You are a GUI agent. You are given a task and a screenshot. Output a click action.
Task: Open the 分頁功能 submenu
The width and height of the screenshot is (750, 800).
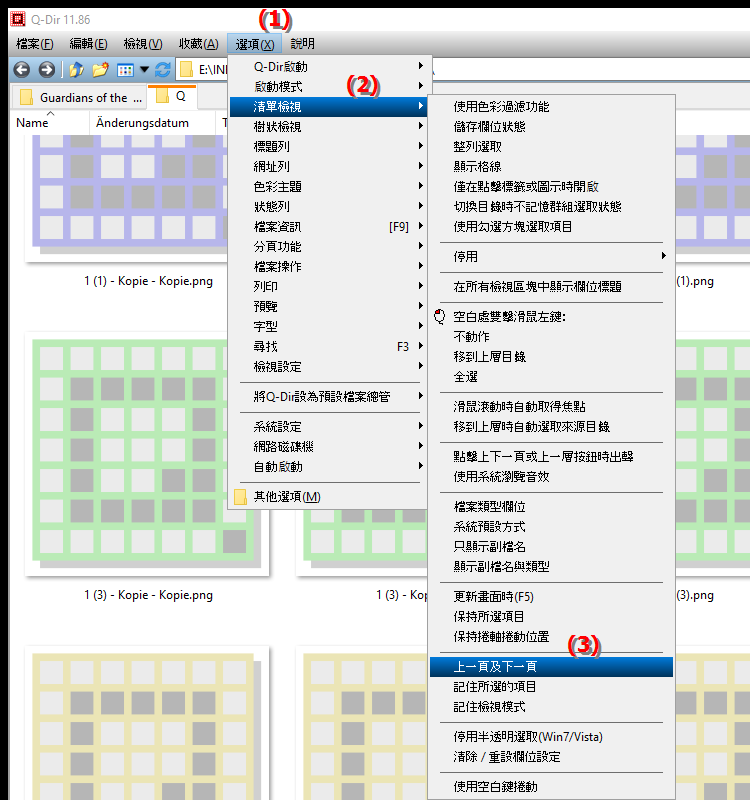pyautogui.click(x=328, y=246)
